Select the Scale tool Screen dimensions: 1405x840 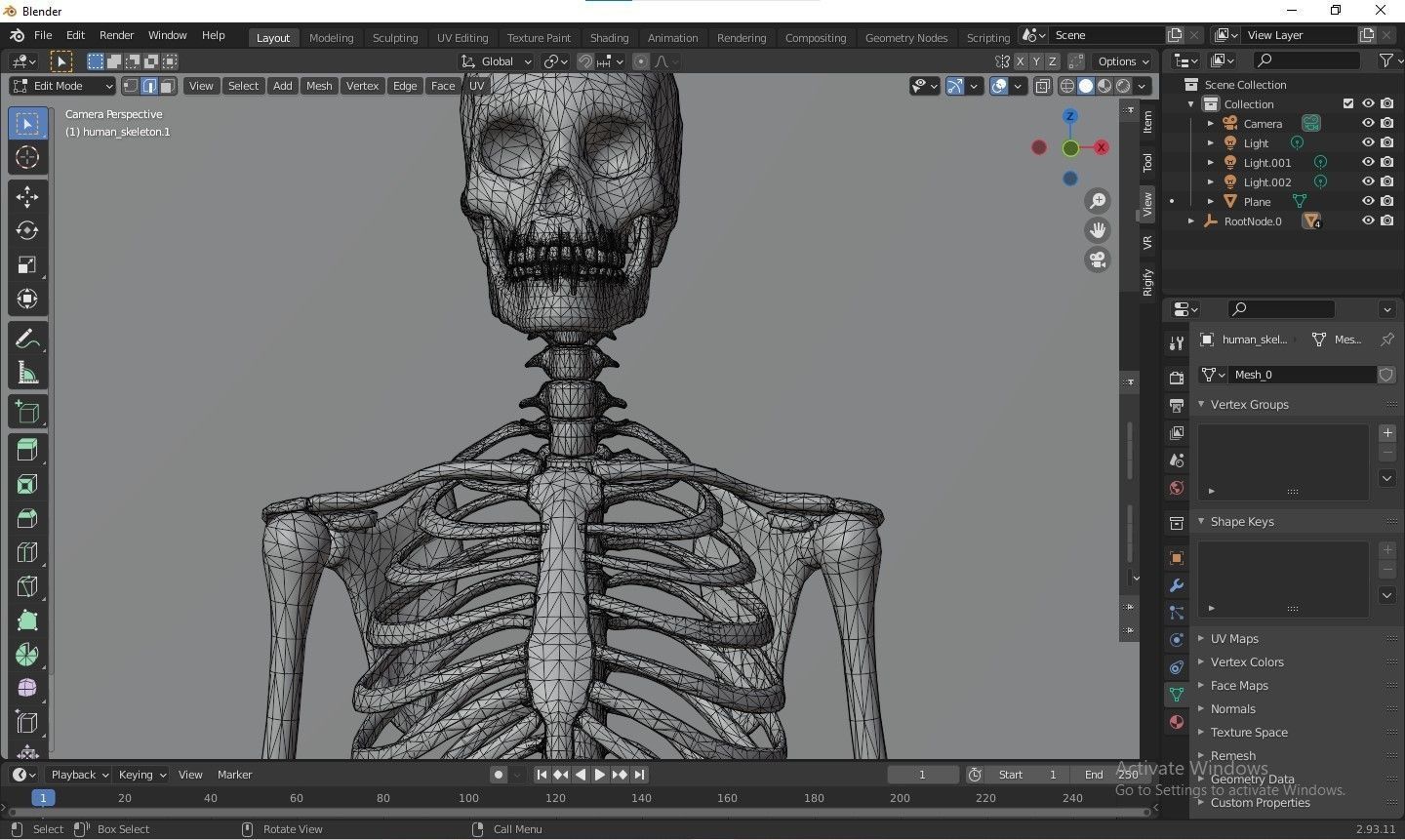[x=27, y=265]
